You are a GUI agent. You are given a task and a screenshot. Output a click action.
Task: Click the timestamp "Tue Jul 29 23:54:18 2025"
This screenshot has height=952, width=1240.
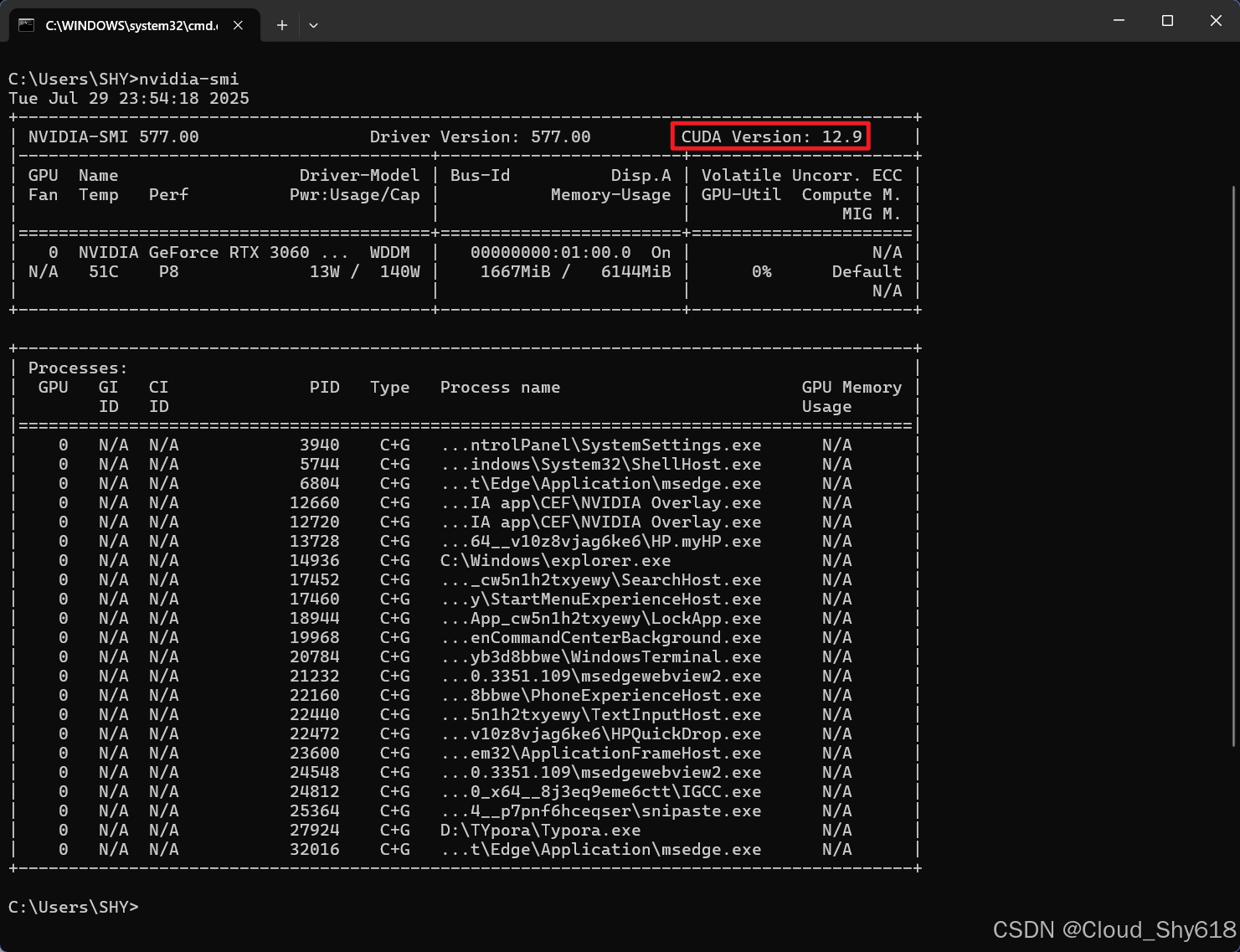click(129, 98)
